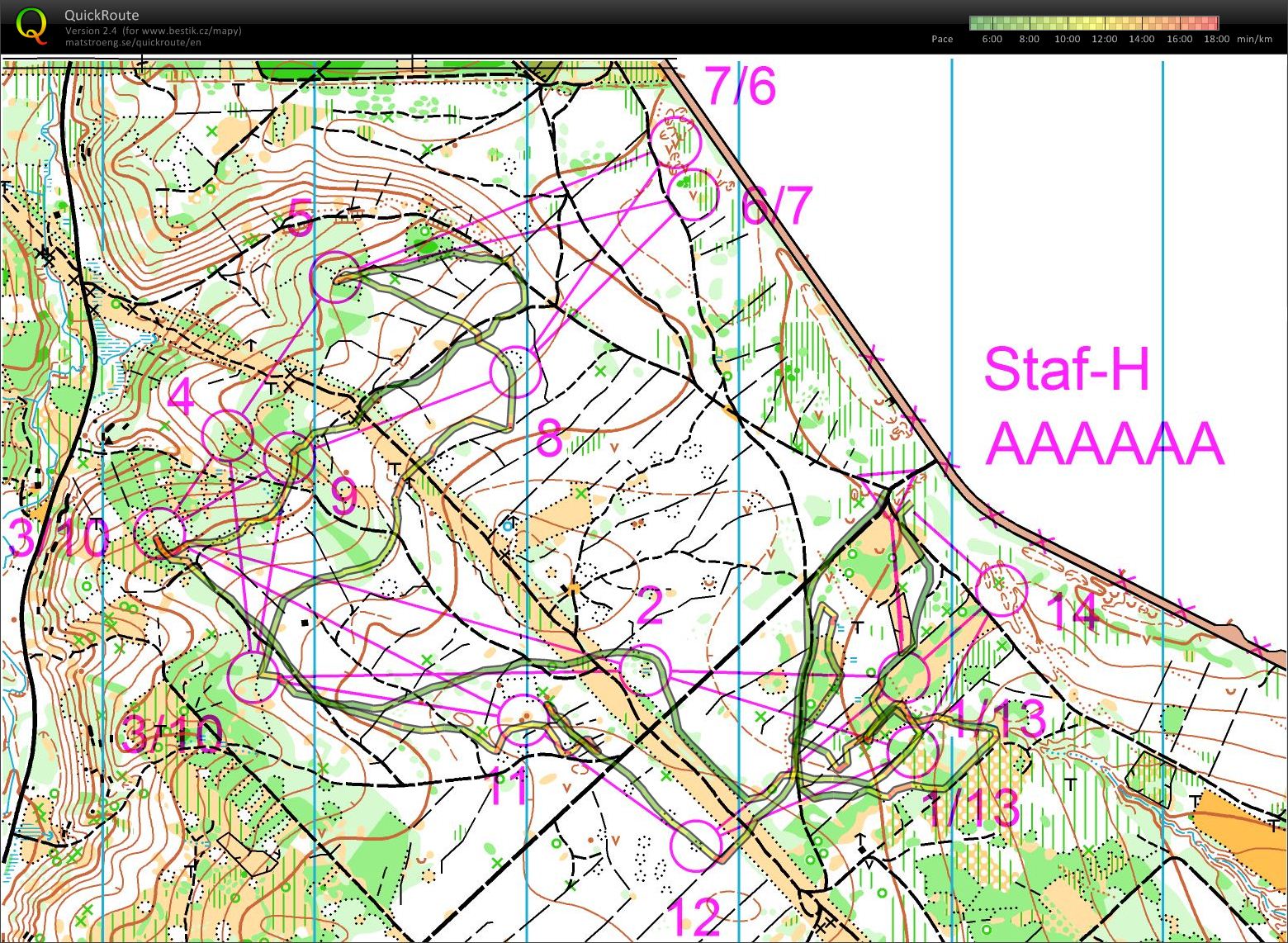Screen dimensions: 1288x943
Task: Click the QuickRoute title text in header
Action: pos(102,15)
